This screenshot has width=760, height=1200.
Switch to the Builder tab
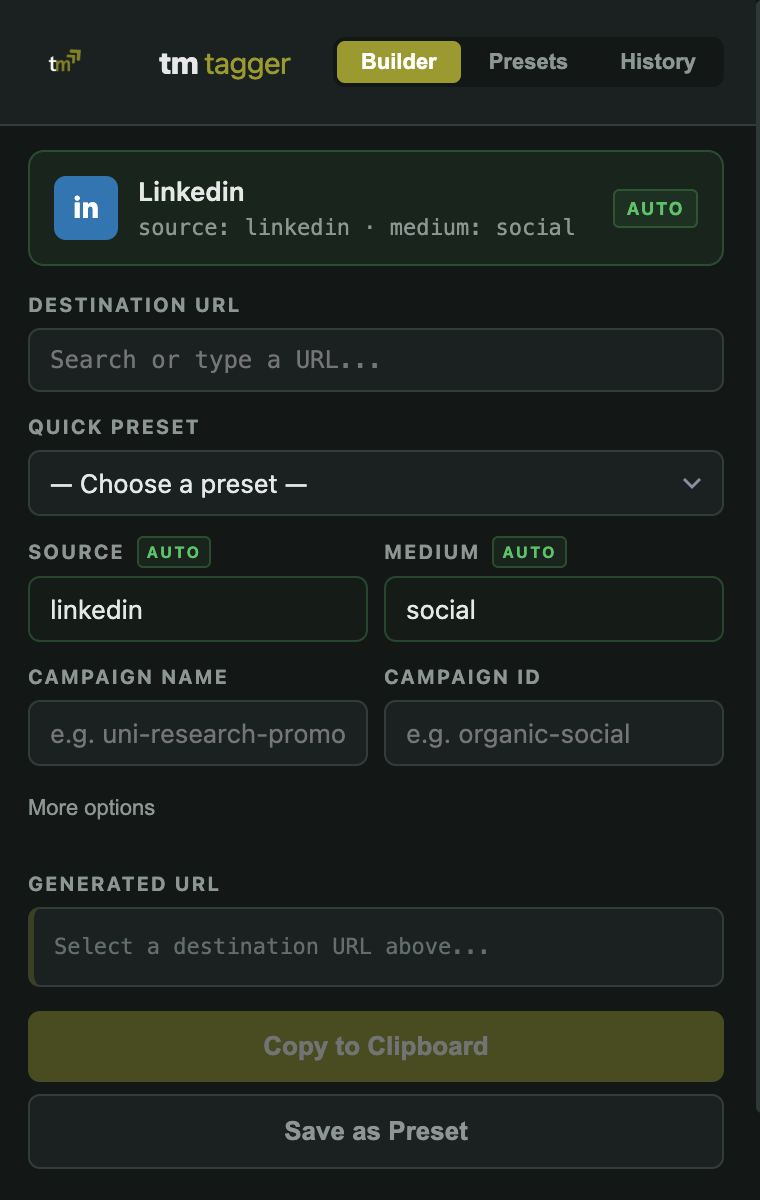(399, 62)
